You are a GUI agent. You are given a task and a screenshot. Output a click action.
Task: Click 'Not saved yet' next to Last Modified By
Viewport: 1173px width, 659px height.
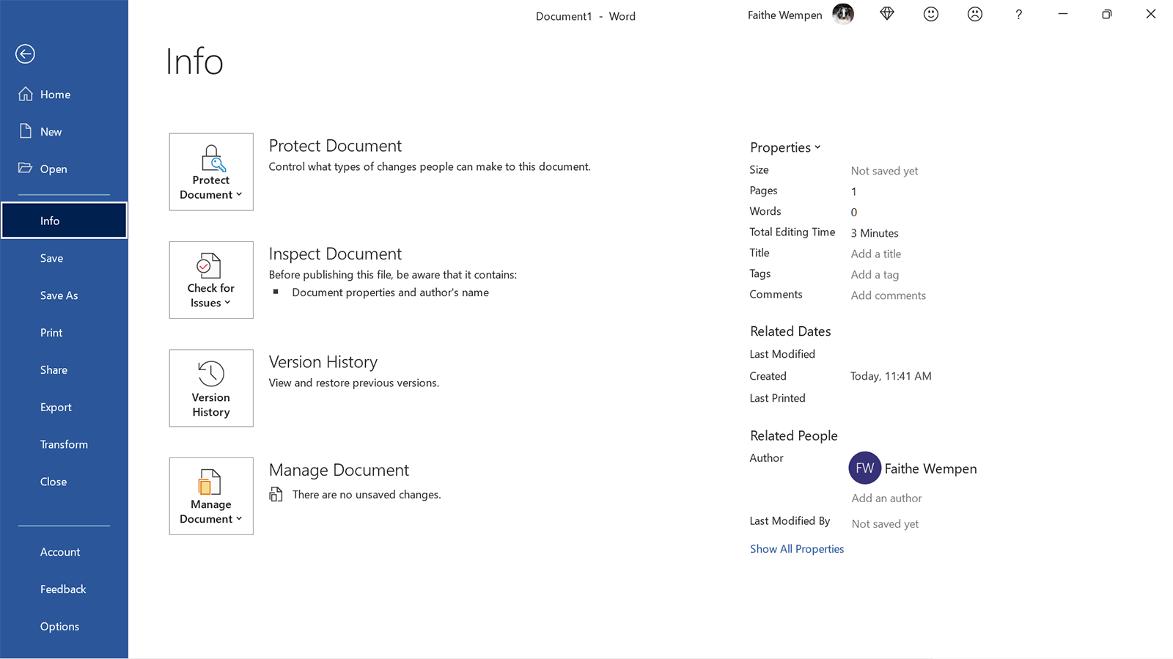(x=885, y=524)
